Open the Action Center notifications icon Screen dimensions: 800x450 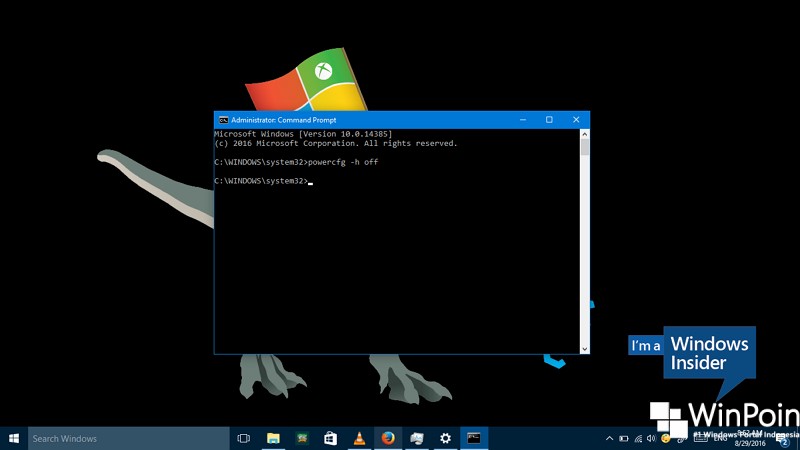pos(783,439)
